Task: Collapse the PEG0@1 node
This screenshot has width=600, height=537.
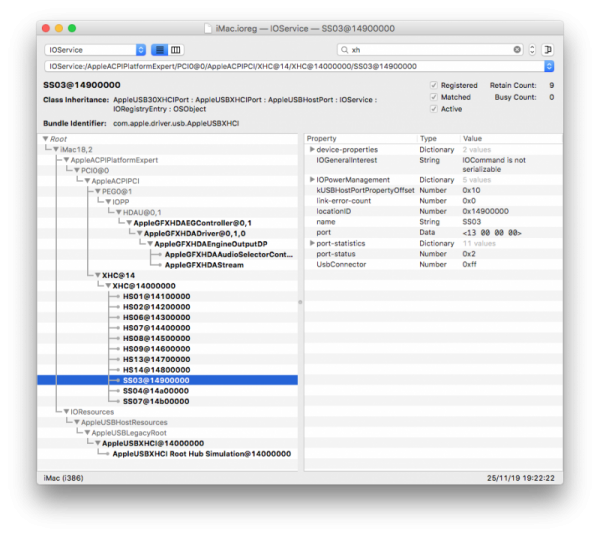Action: click(98, 191)
